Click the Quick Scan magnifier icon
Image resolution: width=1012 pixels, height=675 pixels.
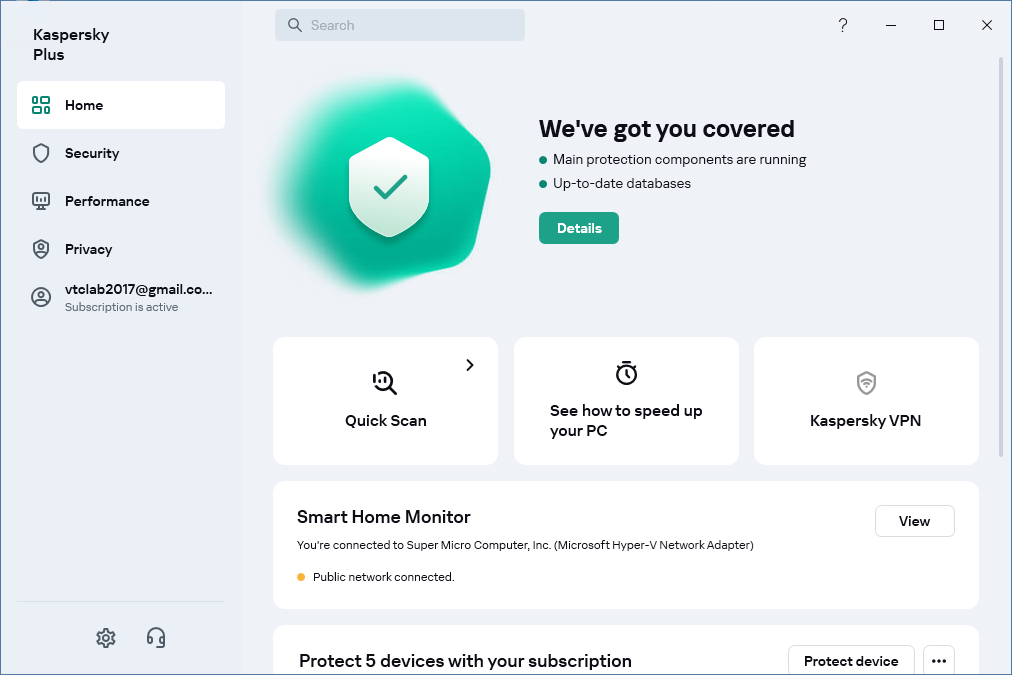click(x=385, y=382)
